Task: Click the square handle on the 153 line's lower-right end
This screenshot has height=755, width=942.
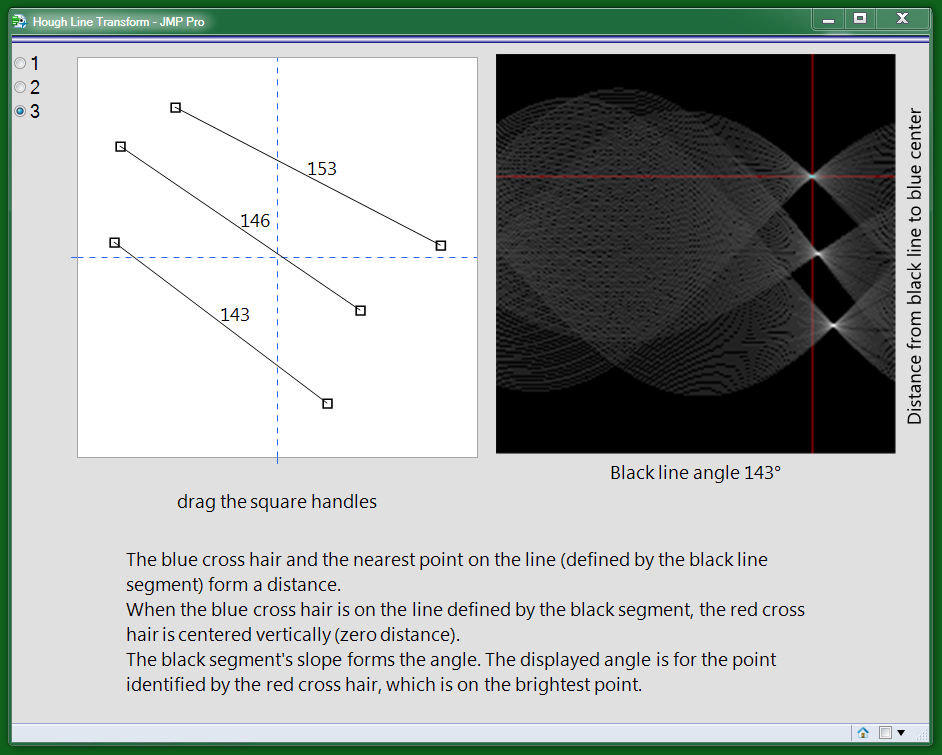Action: (440, 244)
